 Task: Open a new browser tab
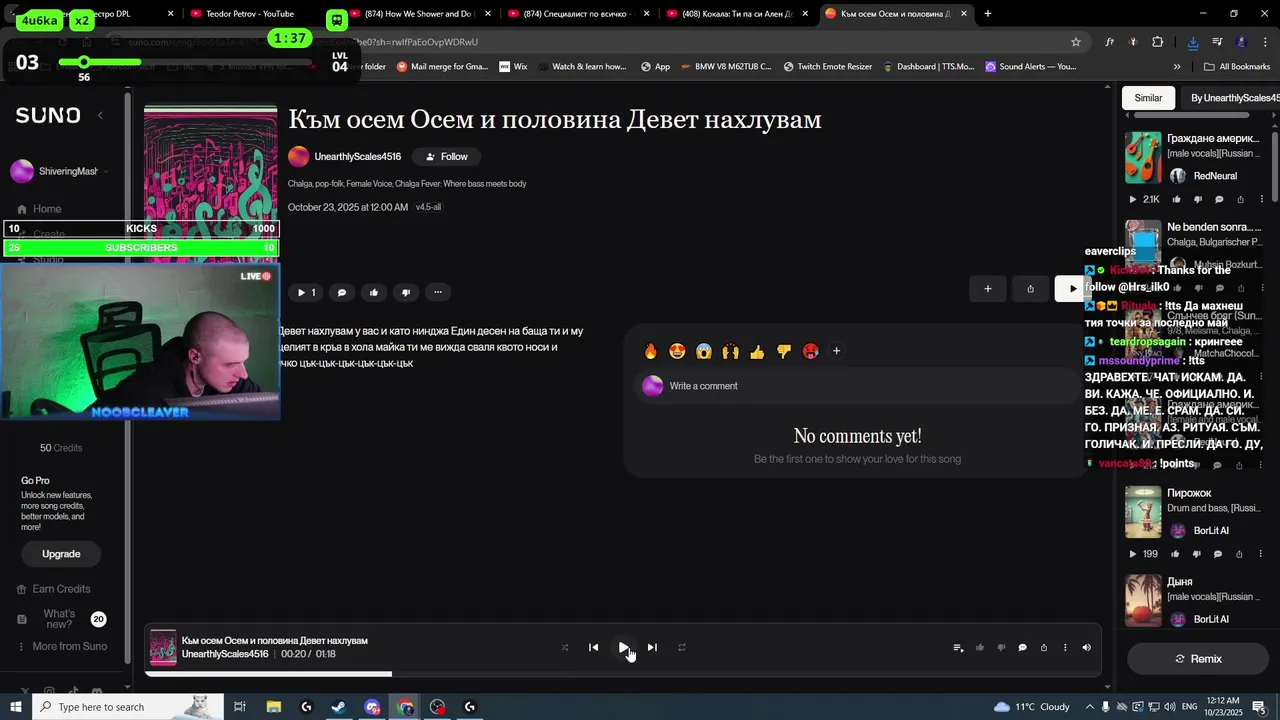[x=988, y=14]
